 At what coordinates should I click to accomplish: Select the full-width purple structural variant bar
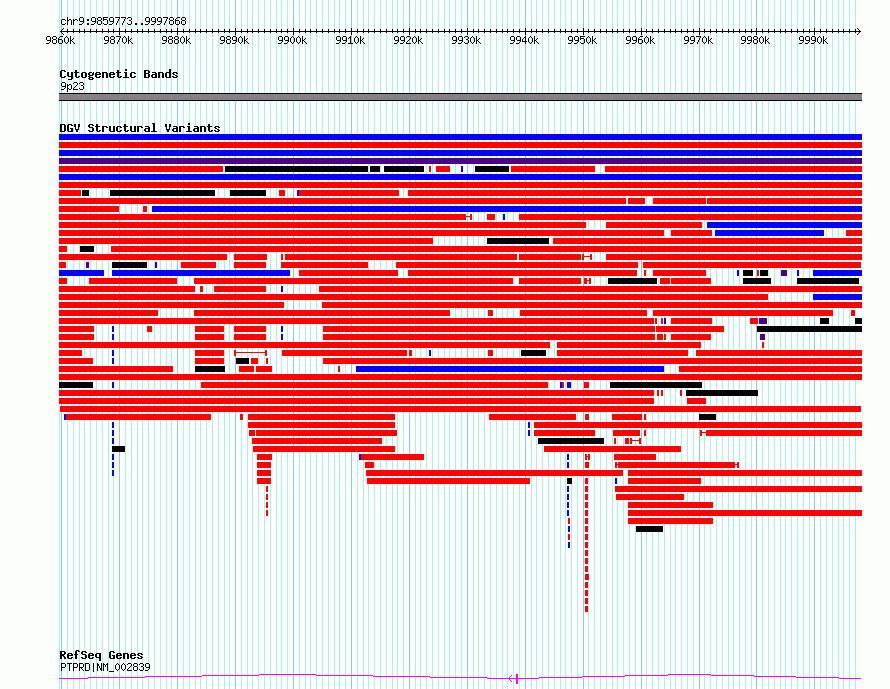coord(460,161)
